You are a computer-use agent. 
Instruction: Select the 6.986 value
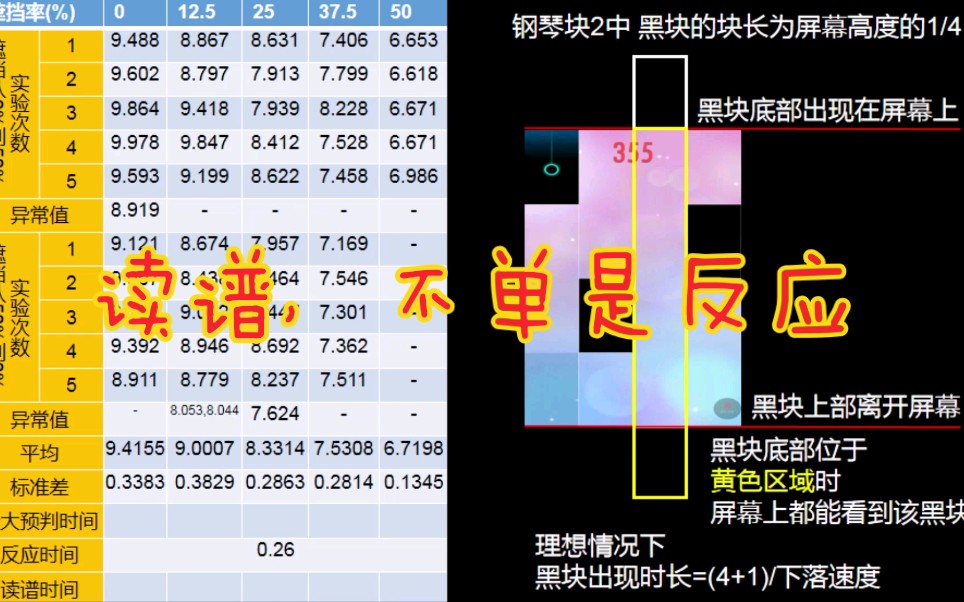coord(413,176)
